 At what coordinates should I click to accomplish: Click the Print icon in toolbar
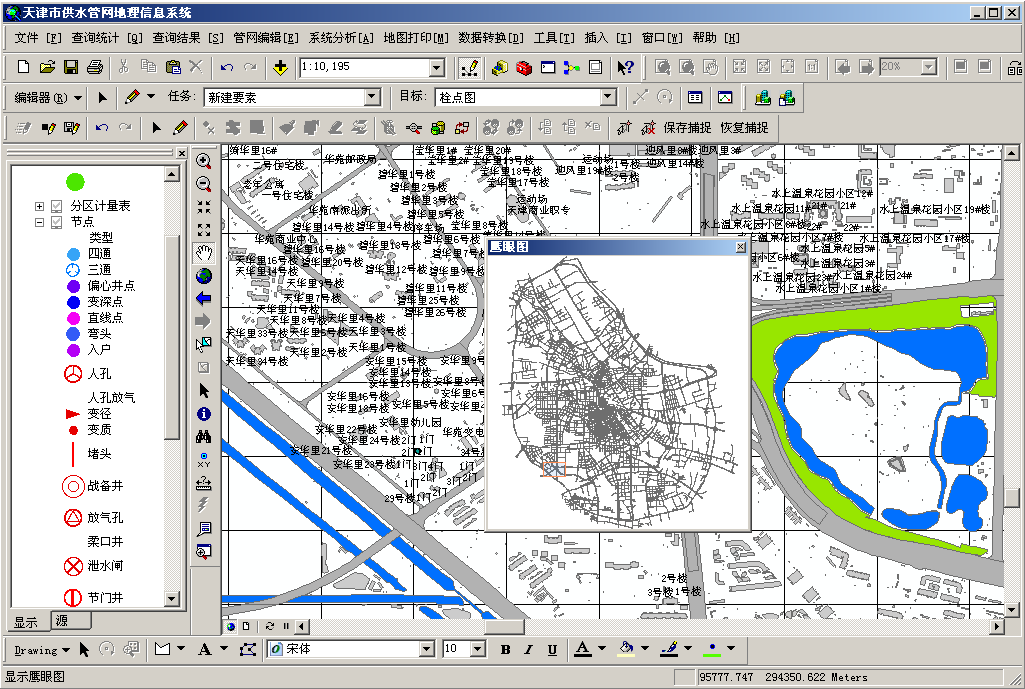(95, 67)
